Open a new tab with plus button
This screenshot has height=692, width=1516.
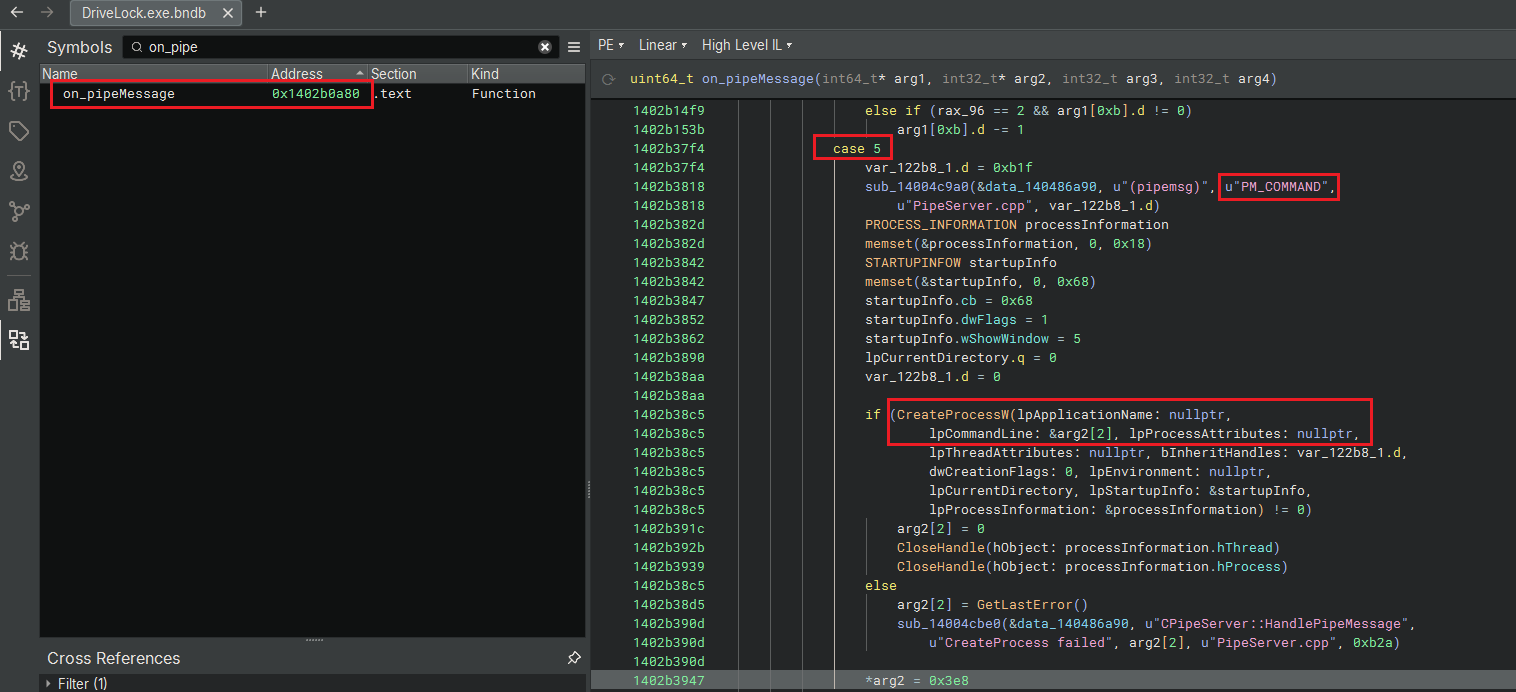261,13
